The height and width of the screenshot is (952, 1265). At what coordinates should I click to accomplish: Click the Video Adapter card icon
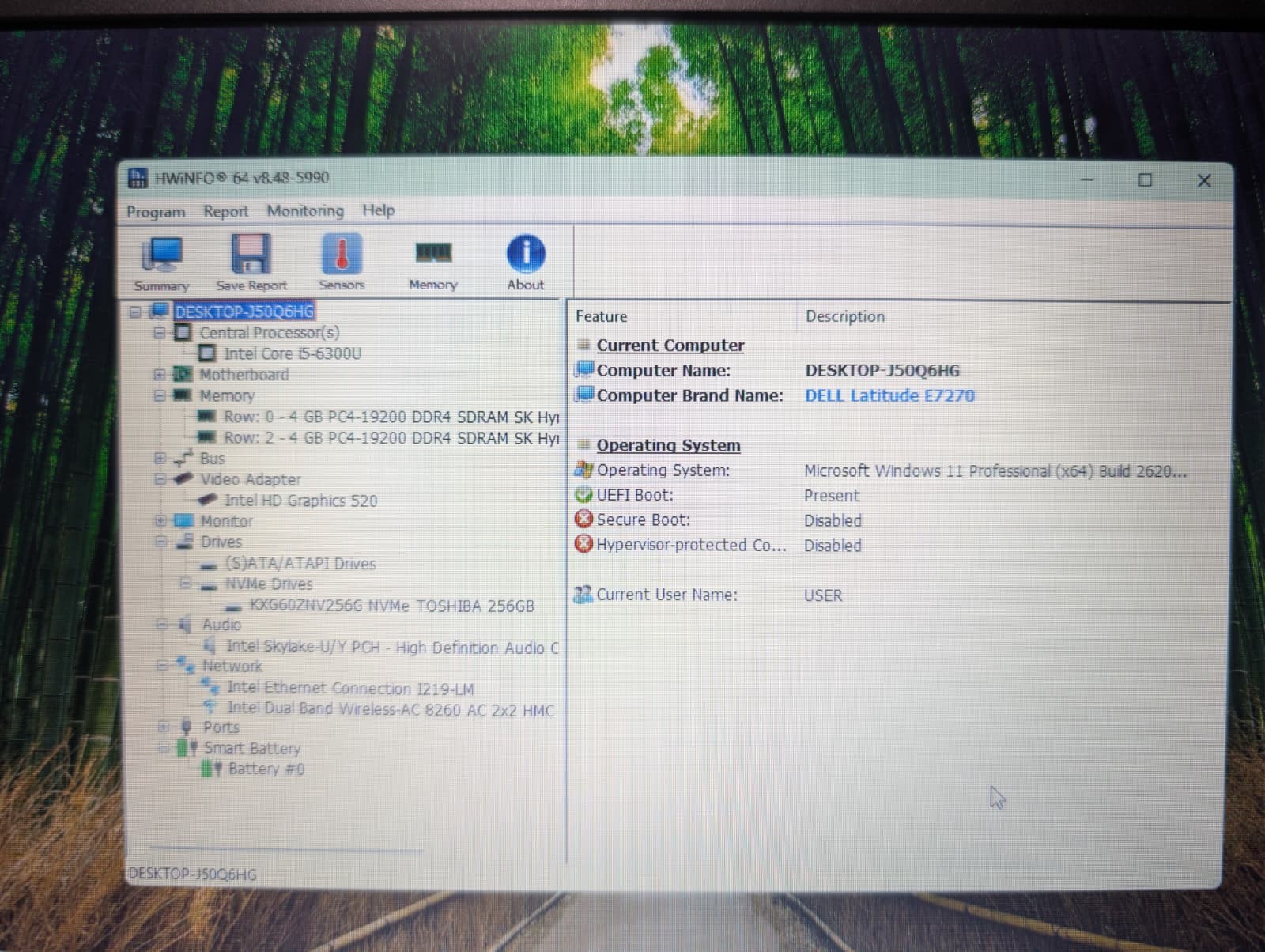click(183, 478)
